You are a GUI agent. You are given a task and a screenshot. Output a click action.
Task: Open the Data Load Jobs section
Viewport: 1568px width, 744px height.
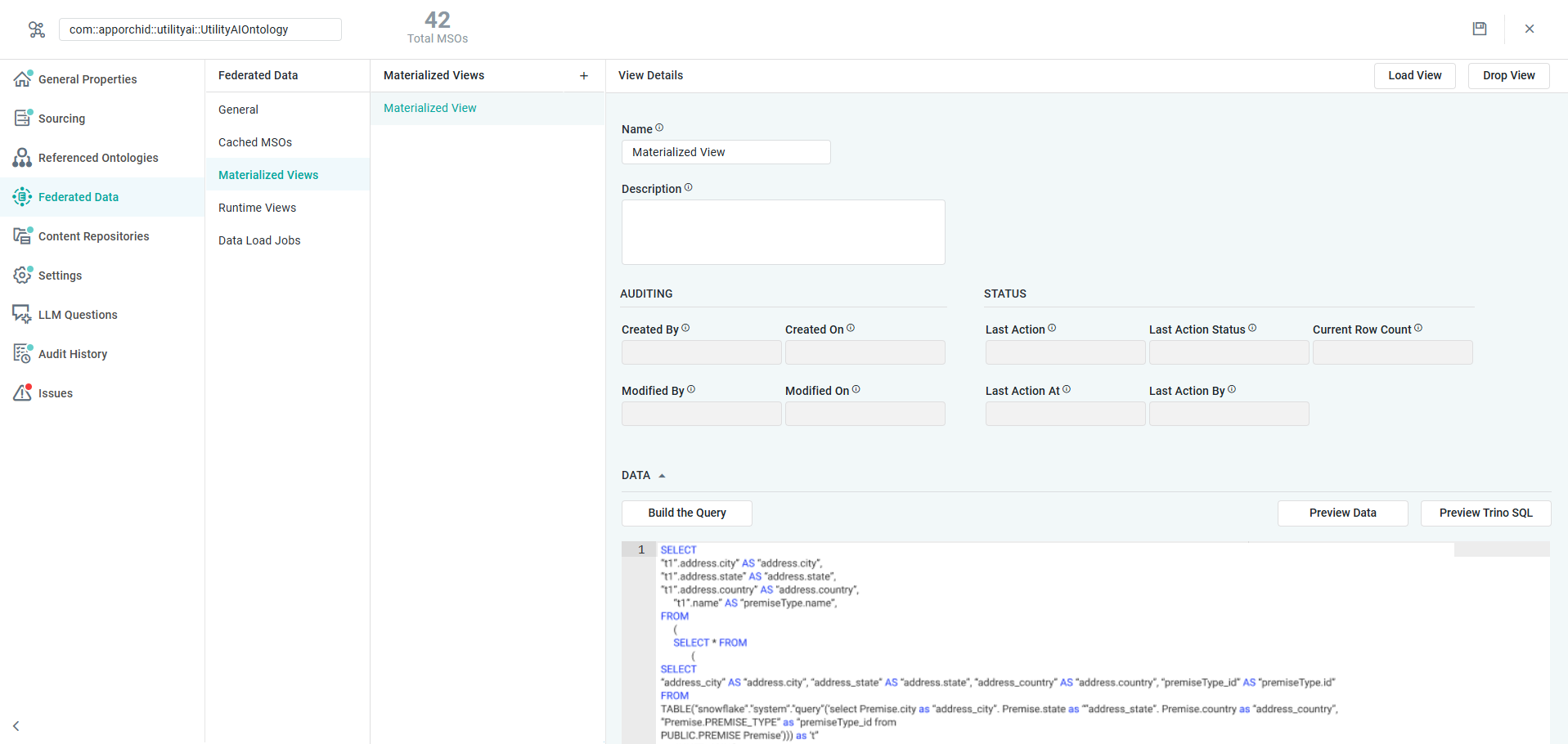tap(259, 240)
